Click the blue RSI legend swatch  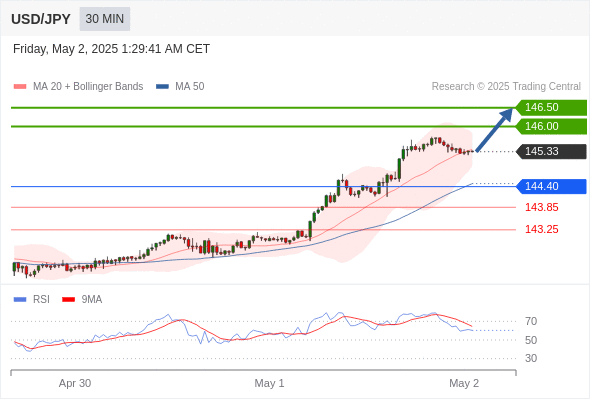[x=20, y=300]
